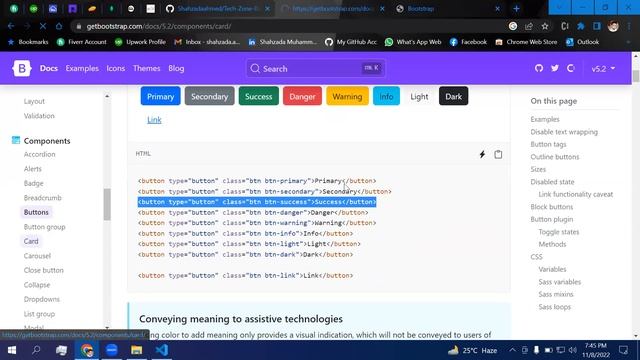Open Blog in the navbar

tap(176, 69)
